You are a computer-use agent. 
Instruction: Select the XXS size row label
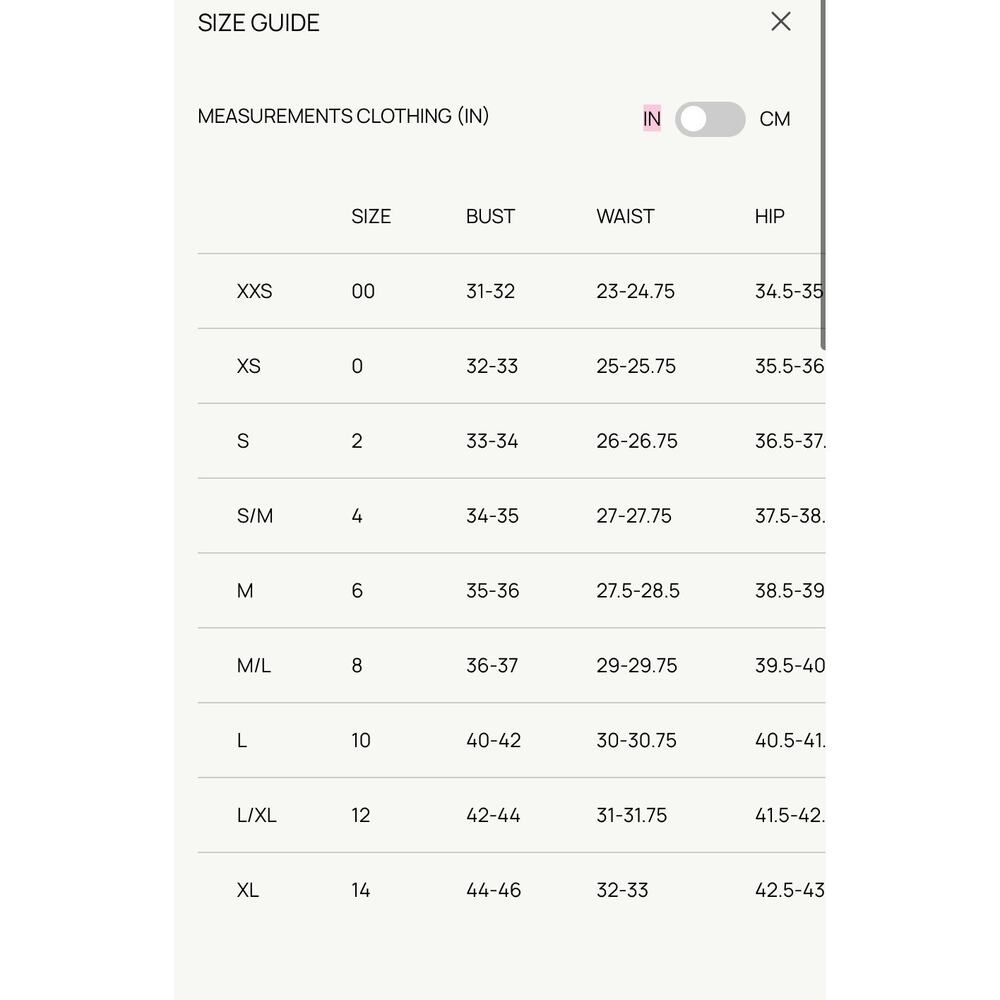pyautogui.click(x=254, y=291)
